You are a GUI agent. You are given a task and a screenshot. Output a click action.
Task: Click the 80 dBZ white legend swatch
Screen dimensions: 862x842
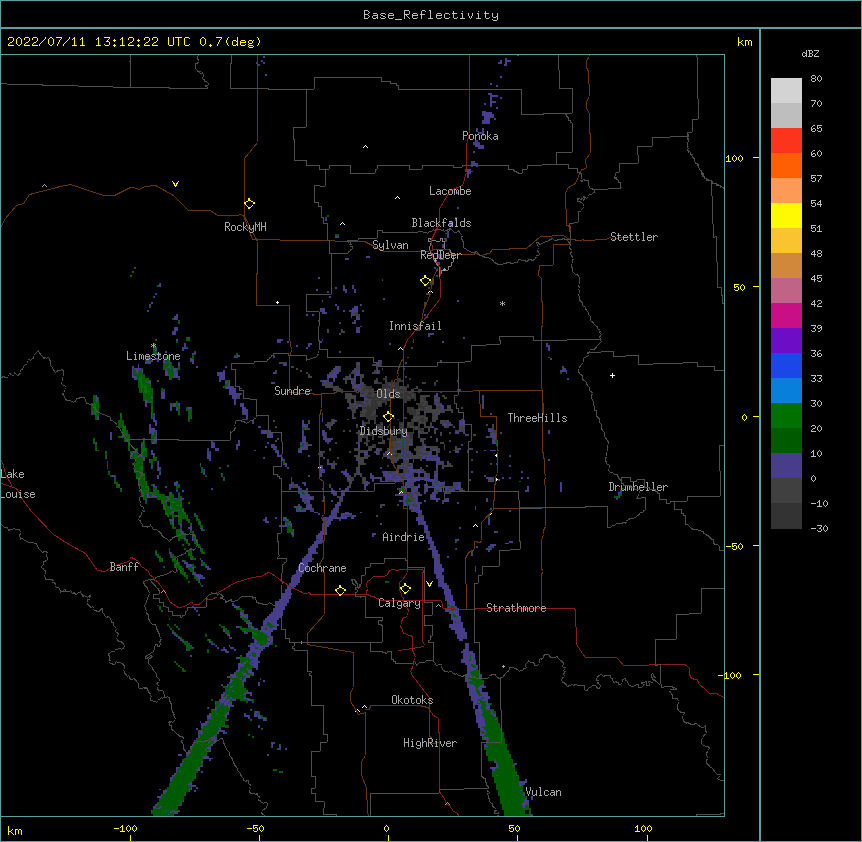[786, 91]
